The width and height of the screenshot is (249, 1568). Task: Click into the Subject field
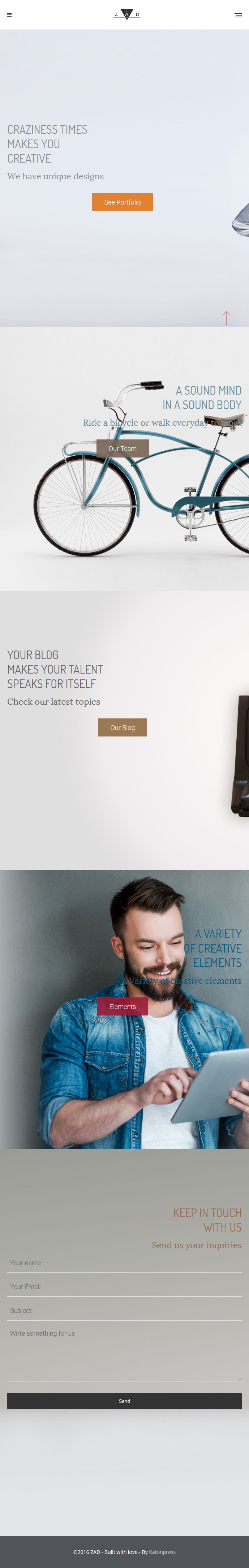coord(124,1311)
